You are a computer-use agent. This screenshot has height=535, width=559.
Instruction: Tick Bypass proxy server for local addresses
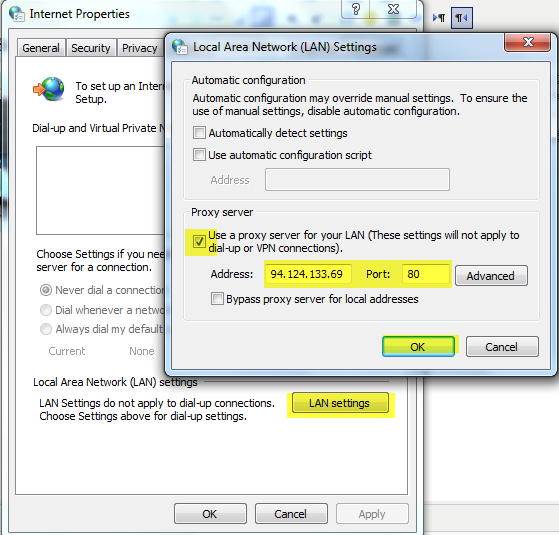217,298
